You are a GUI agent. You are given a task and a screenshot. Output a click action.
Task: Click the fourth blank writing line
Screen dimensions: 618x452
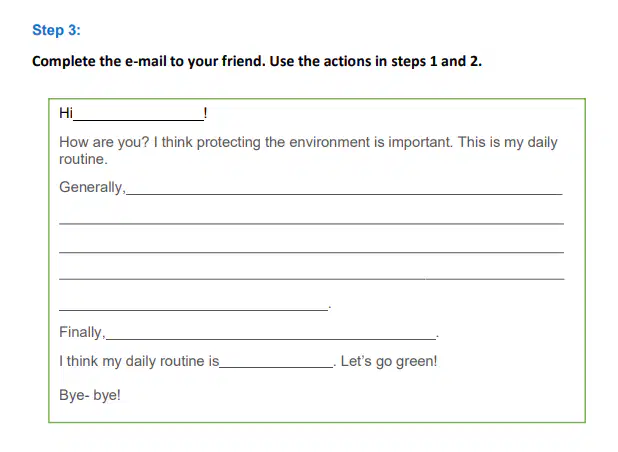pyautogui.click(x=311, y=274)
